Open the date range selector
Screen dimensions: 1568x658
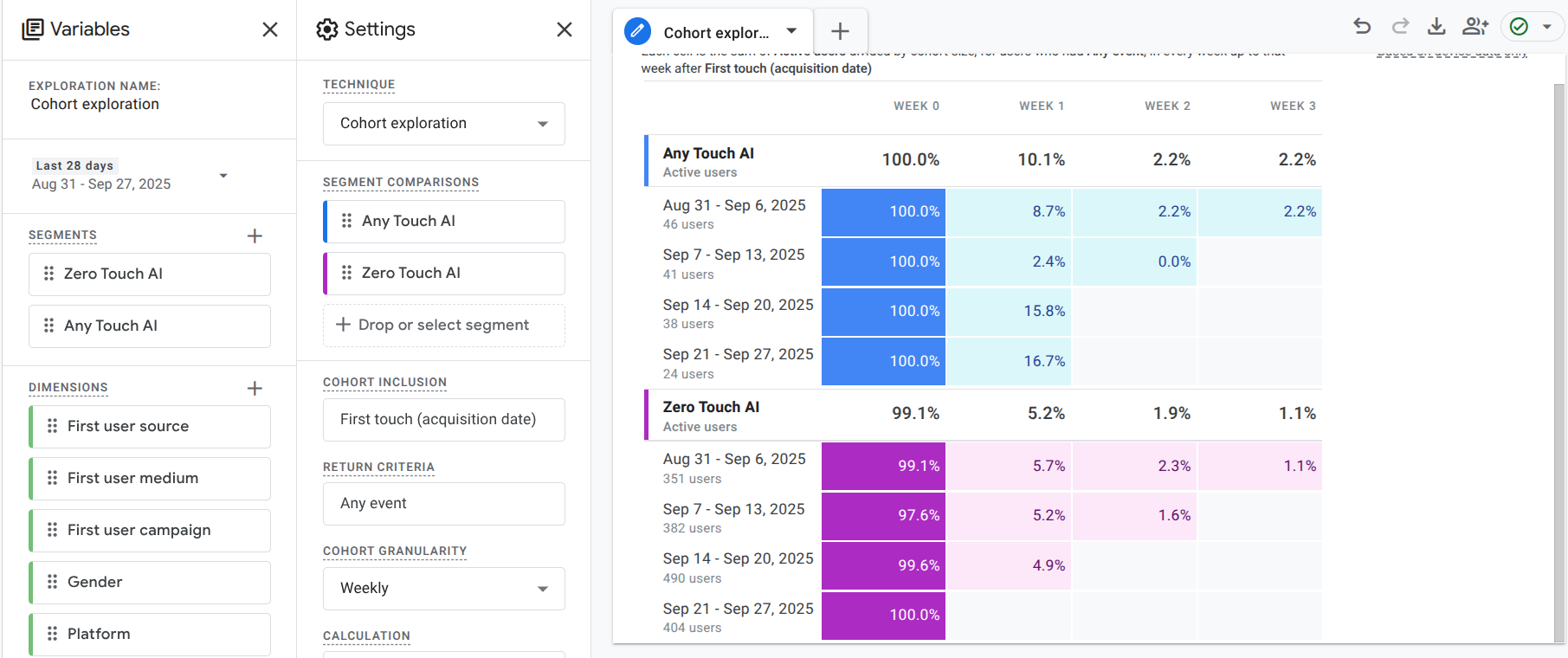click(x=130, y=176)
